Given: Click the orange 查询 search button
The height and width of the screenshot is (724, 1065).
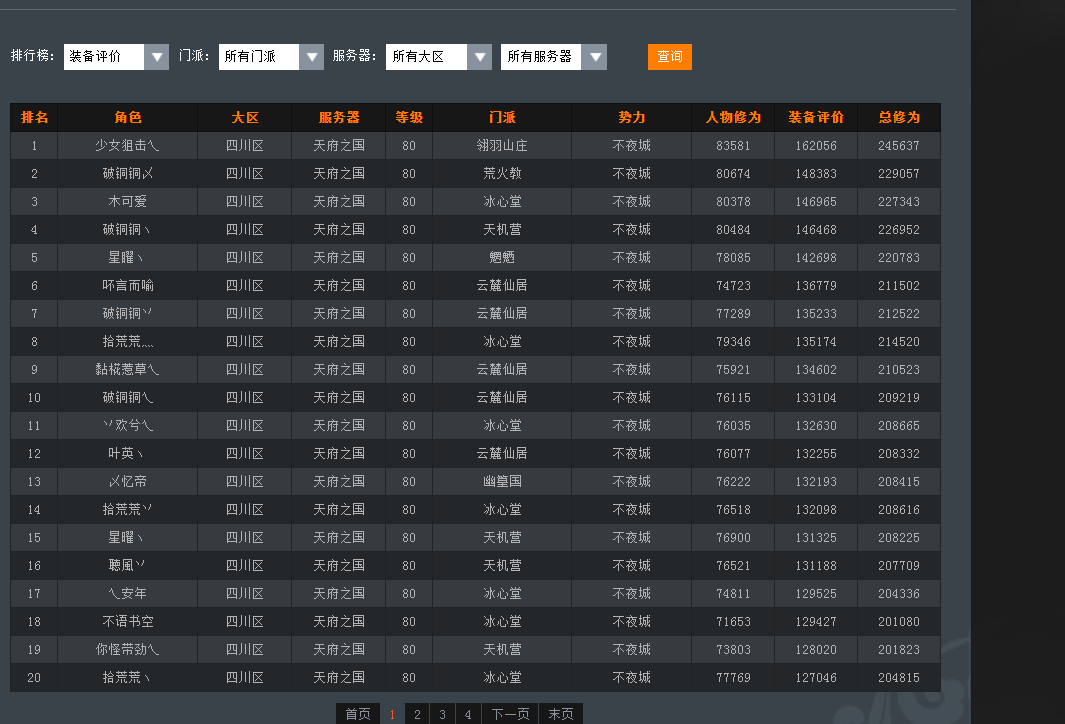Looking at the screenshot, I should click(670, 56).
